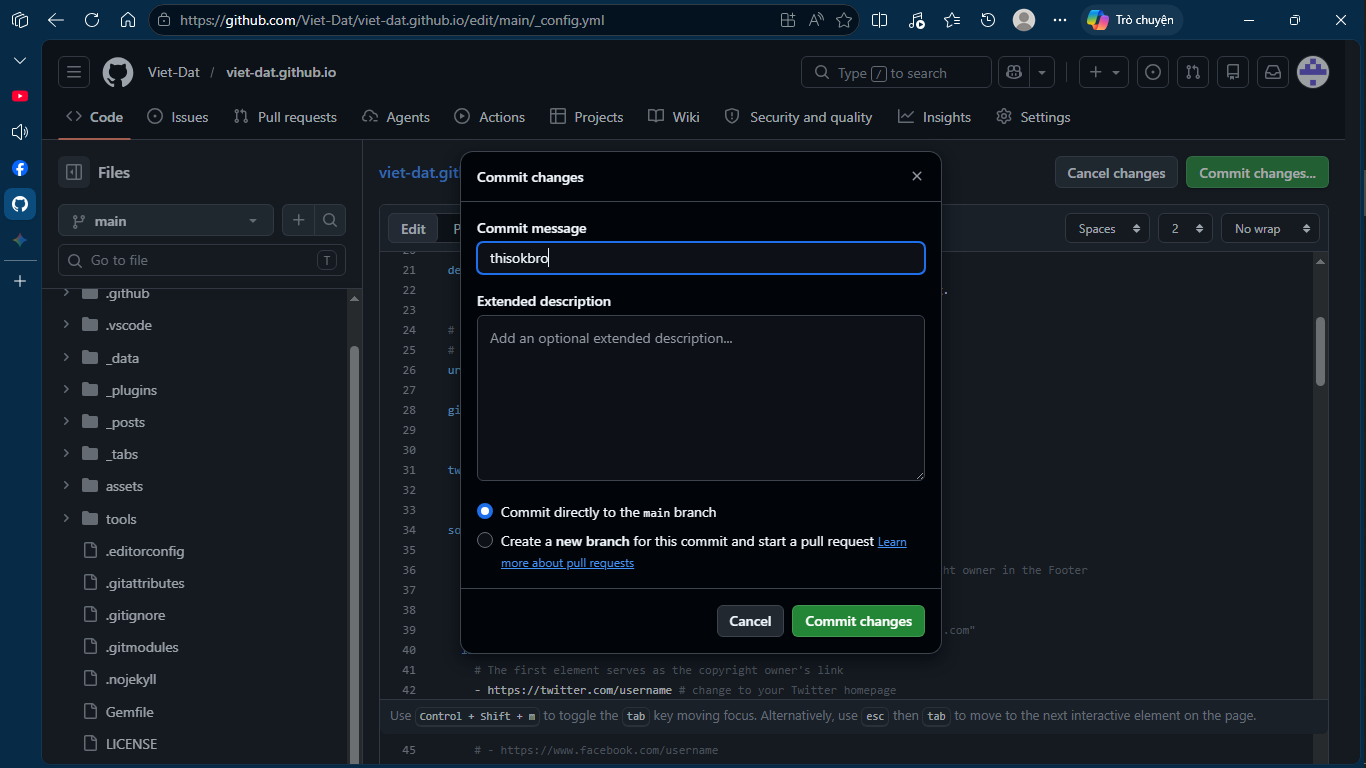Open the .gitignore file
The height and width of the screenshot is (768, 1366).
tap(136, 615)
